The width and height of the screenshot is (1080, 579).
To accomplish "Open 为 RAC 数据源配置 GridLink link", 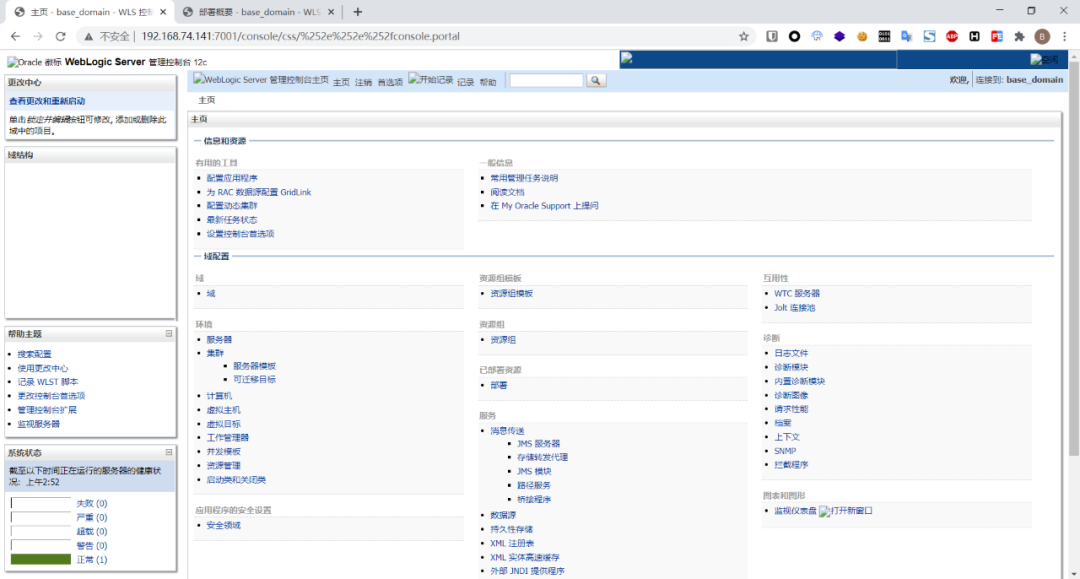I will pyautogui.click(x=259, y=192).
